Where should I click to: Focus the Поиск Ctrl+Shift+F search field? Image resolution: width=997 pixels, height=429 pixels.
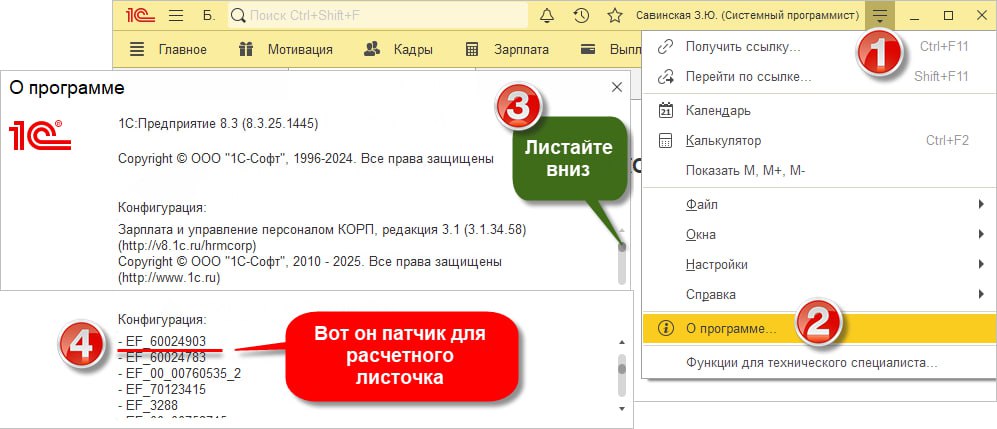pyautogui.click(x=378, y=15)
